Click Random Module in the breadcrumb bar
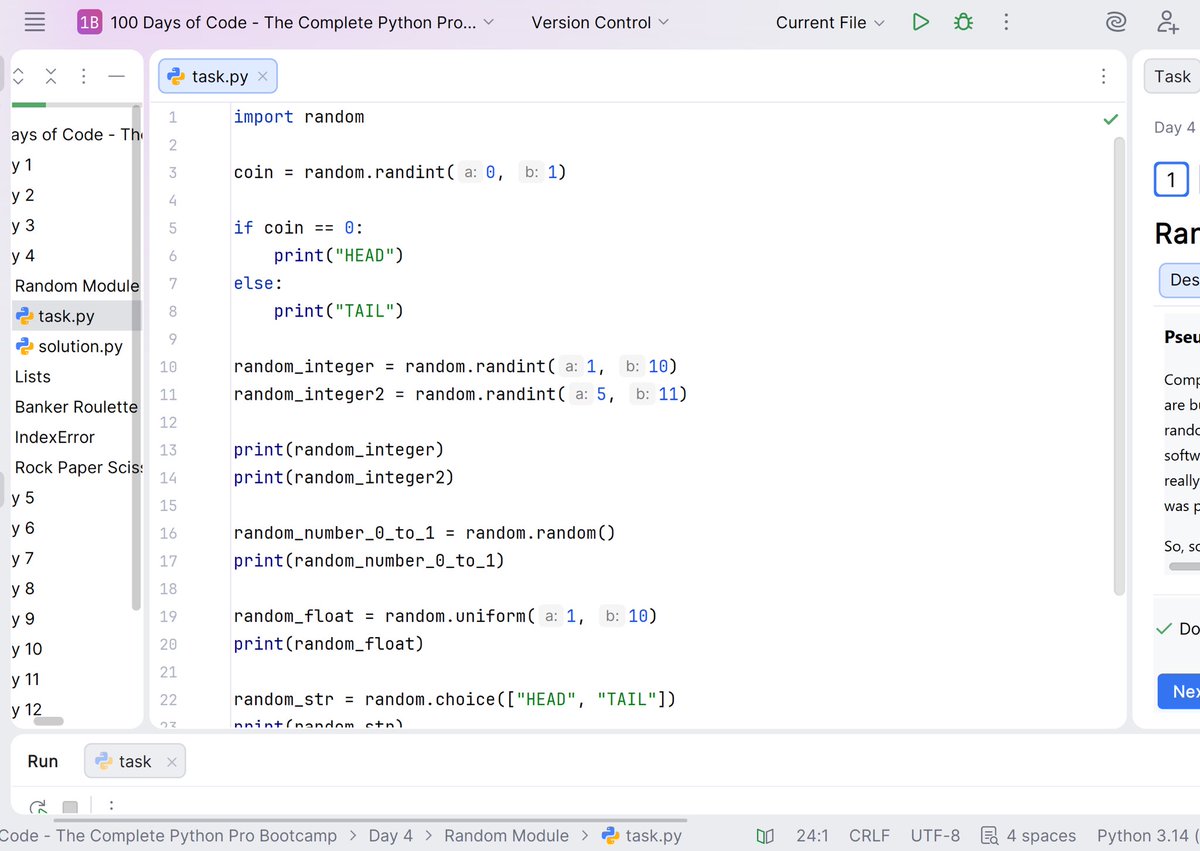 coord(506,836)
